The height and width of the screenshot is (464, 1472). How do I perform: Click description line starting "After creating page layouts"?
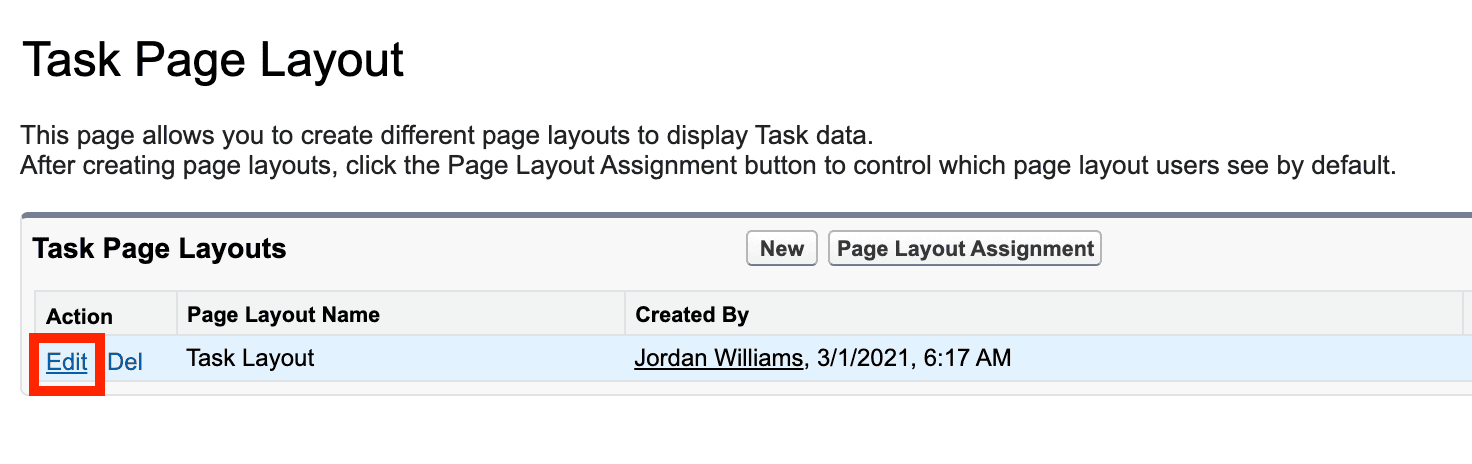(x=707, y=165)
